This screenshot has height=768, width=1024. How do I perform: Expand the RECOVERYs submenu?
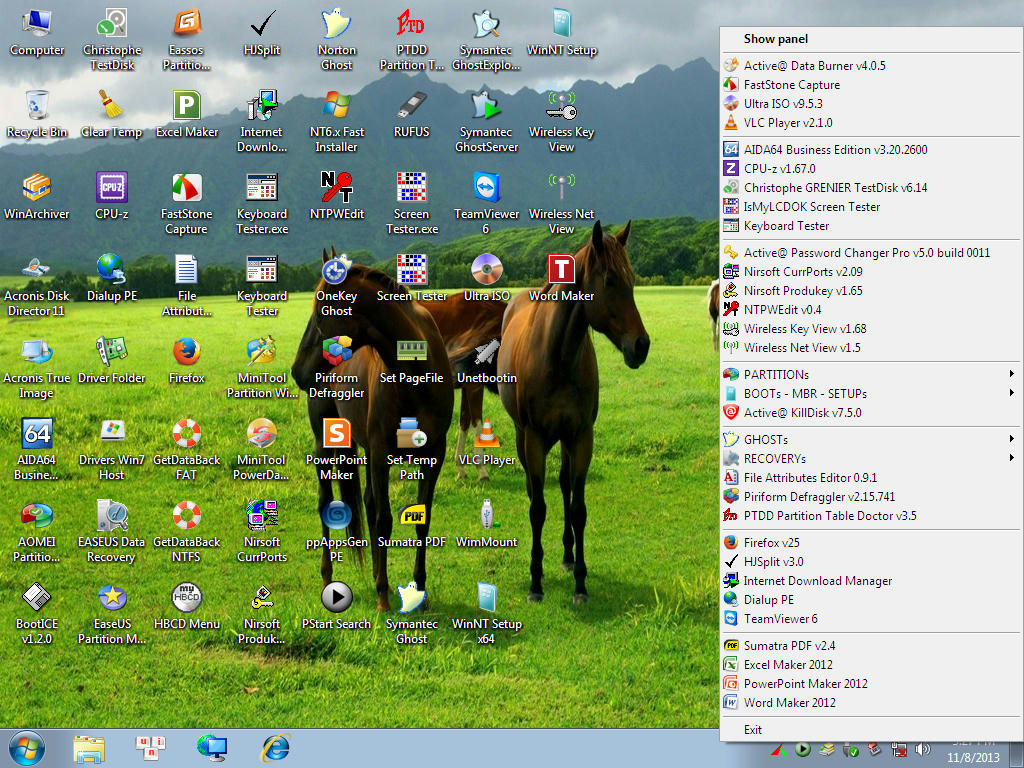coord(871,458)
